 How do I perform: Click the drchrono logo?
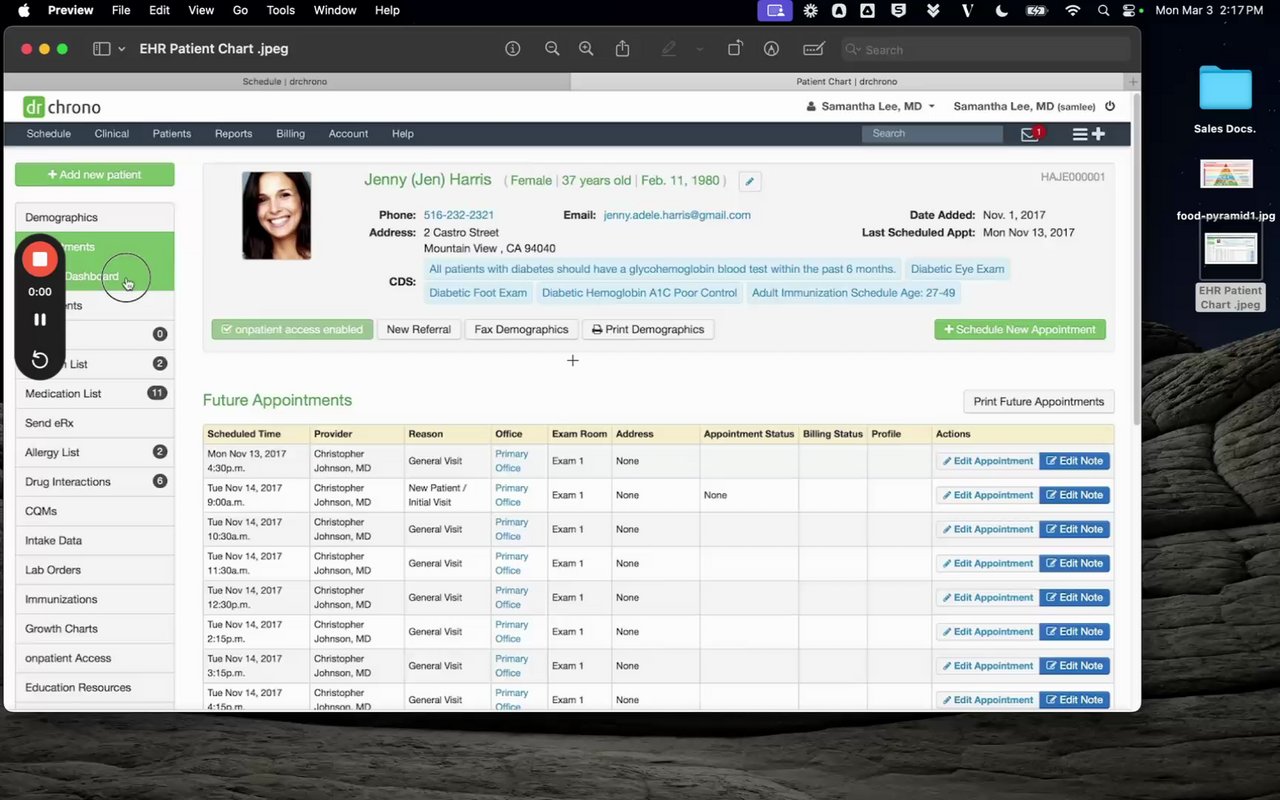(62, 107)
